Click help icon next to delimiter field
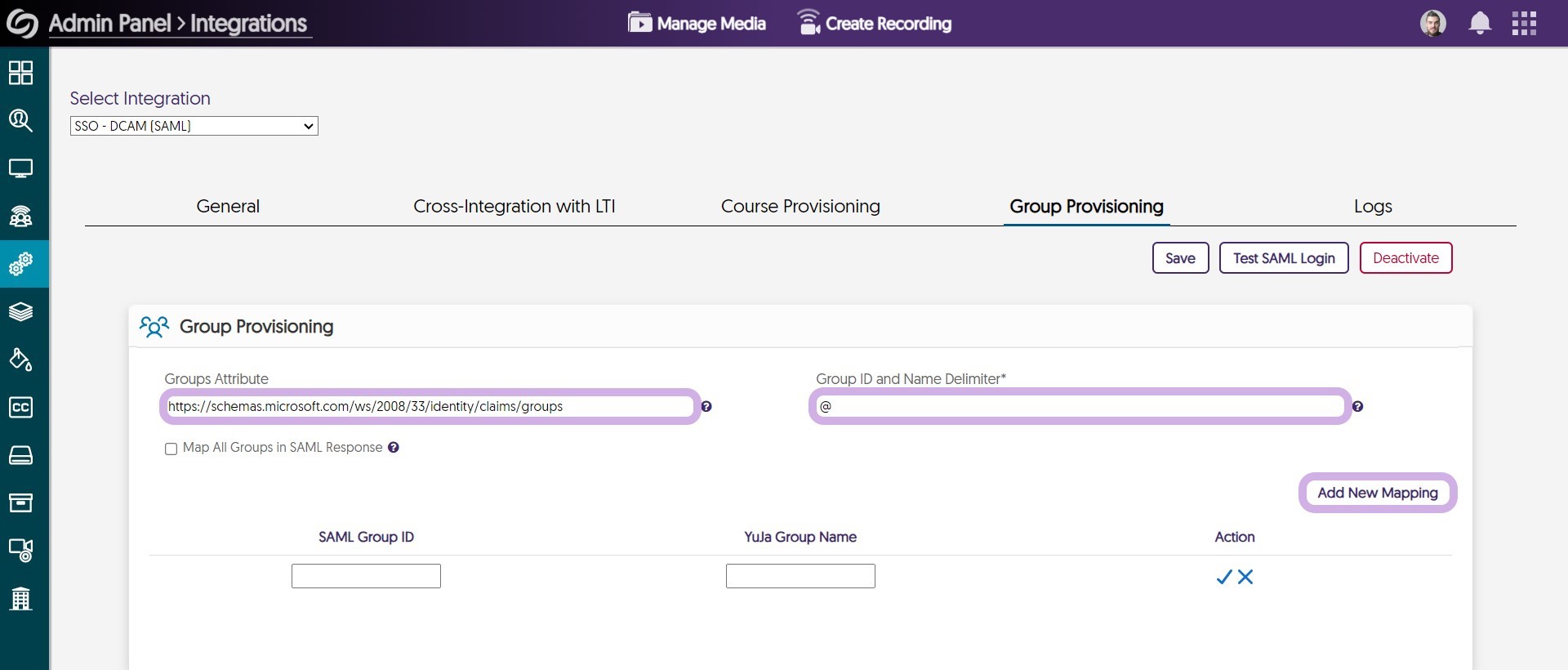Screen dimensions: 1568x670 point(1357,407)
